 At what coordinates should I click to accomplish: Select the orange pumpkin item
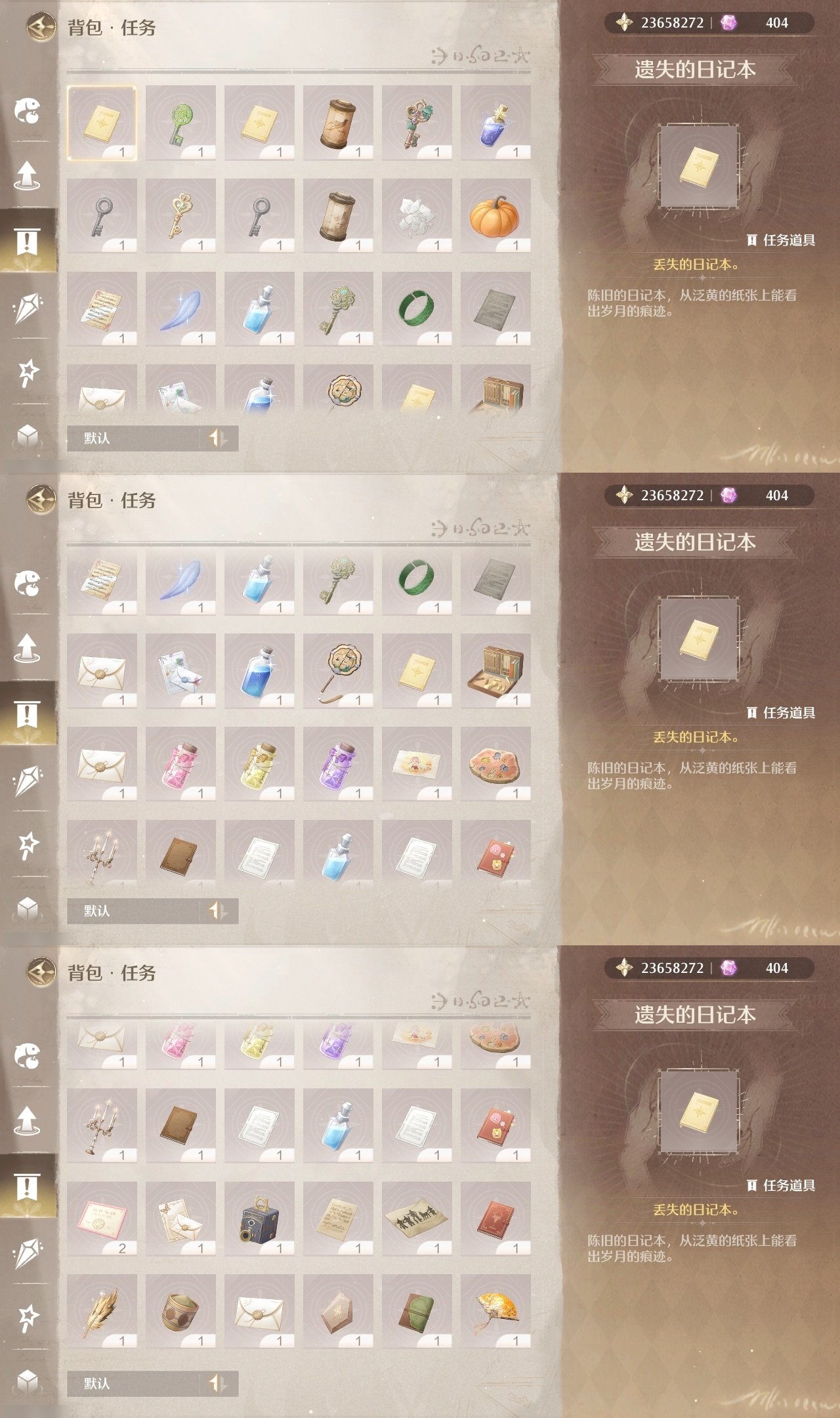coord(495,215)
